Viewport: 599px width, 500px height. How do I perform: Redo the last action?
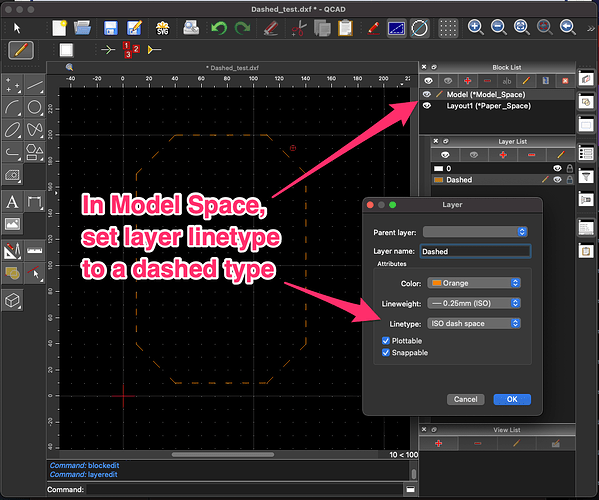(x=242, y=28)
